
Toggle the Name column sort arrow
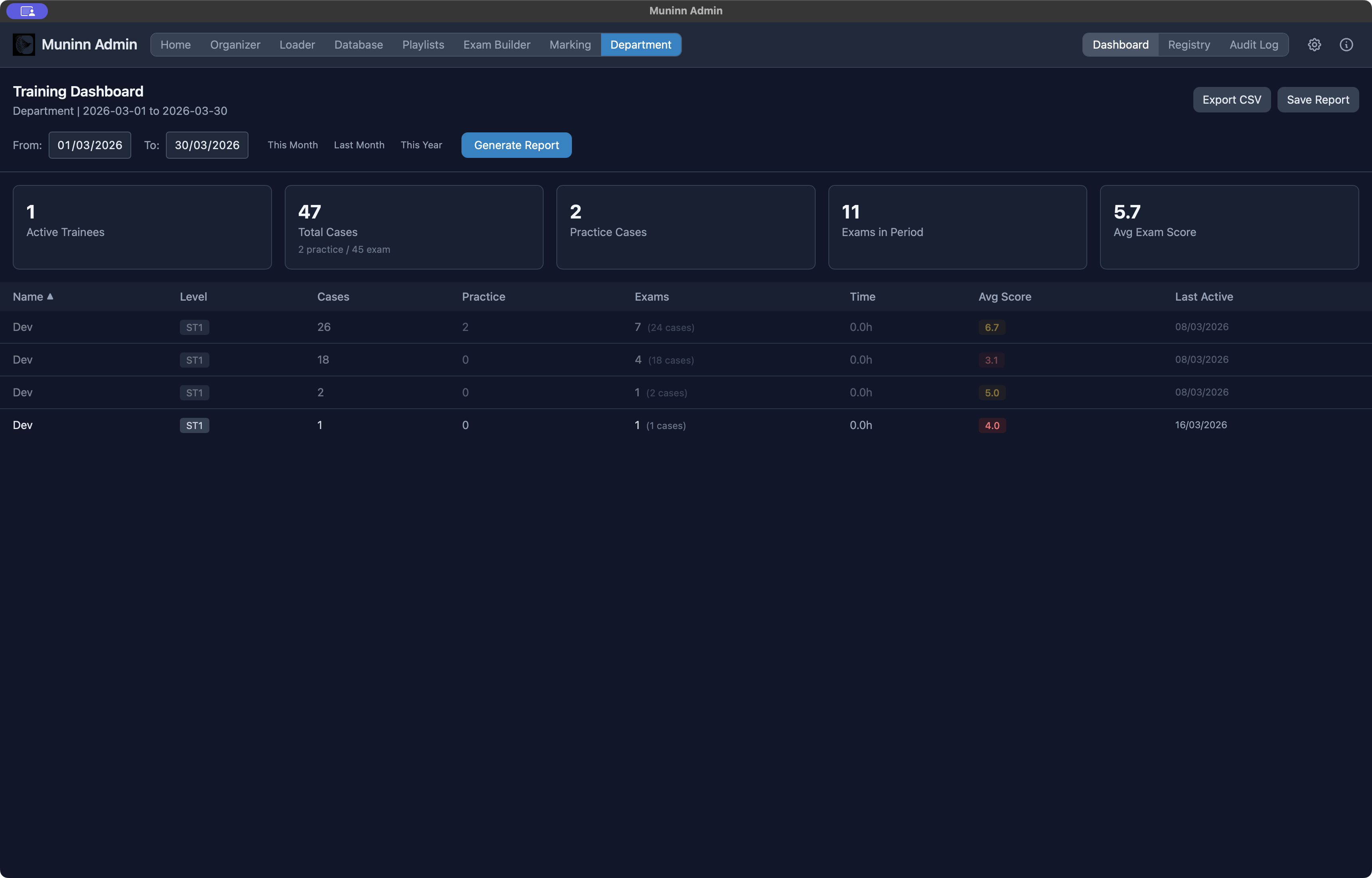[x=50, y=297]
